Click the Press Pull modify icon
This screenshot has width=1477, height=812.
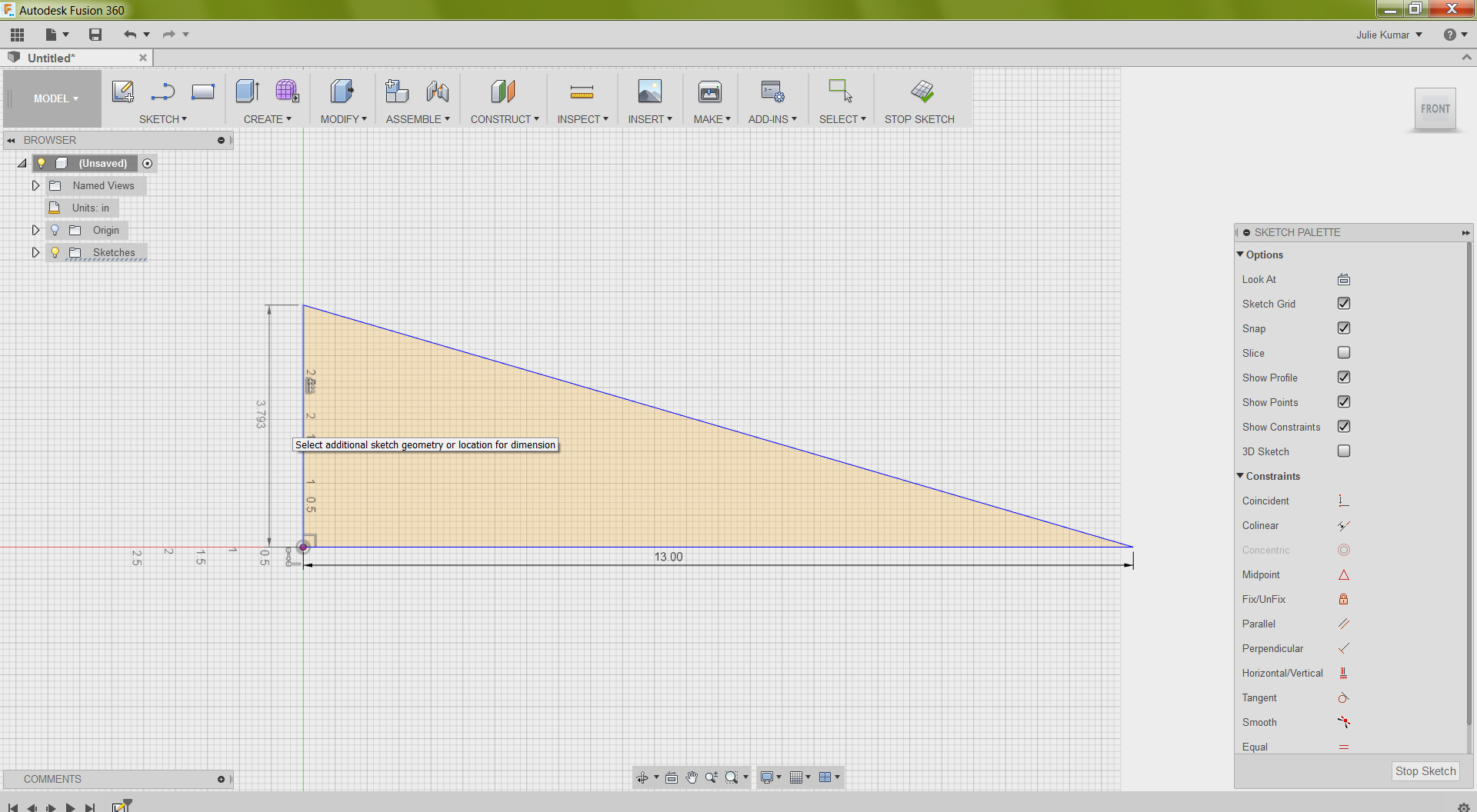(342, 92)
